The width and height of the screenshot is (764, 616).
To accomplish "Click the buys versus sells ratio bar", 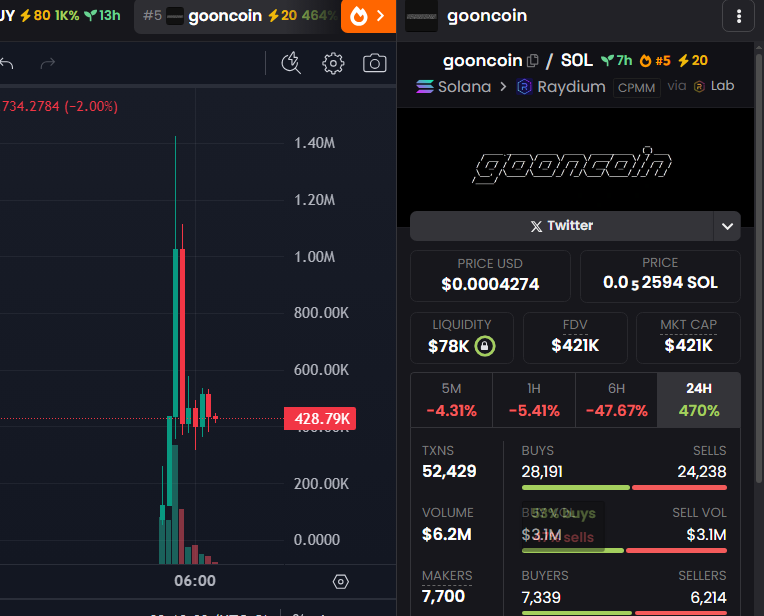I will click(624, 487).
